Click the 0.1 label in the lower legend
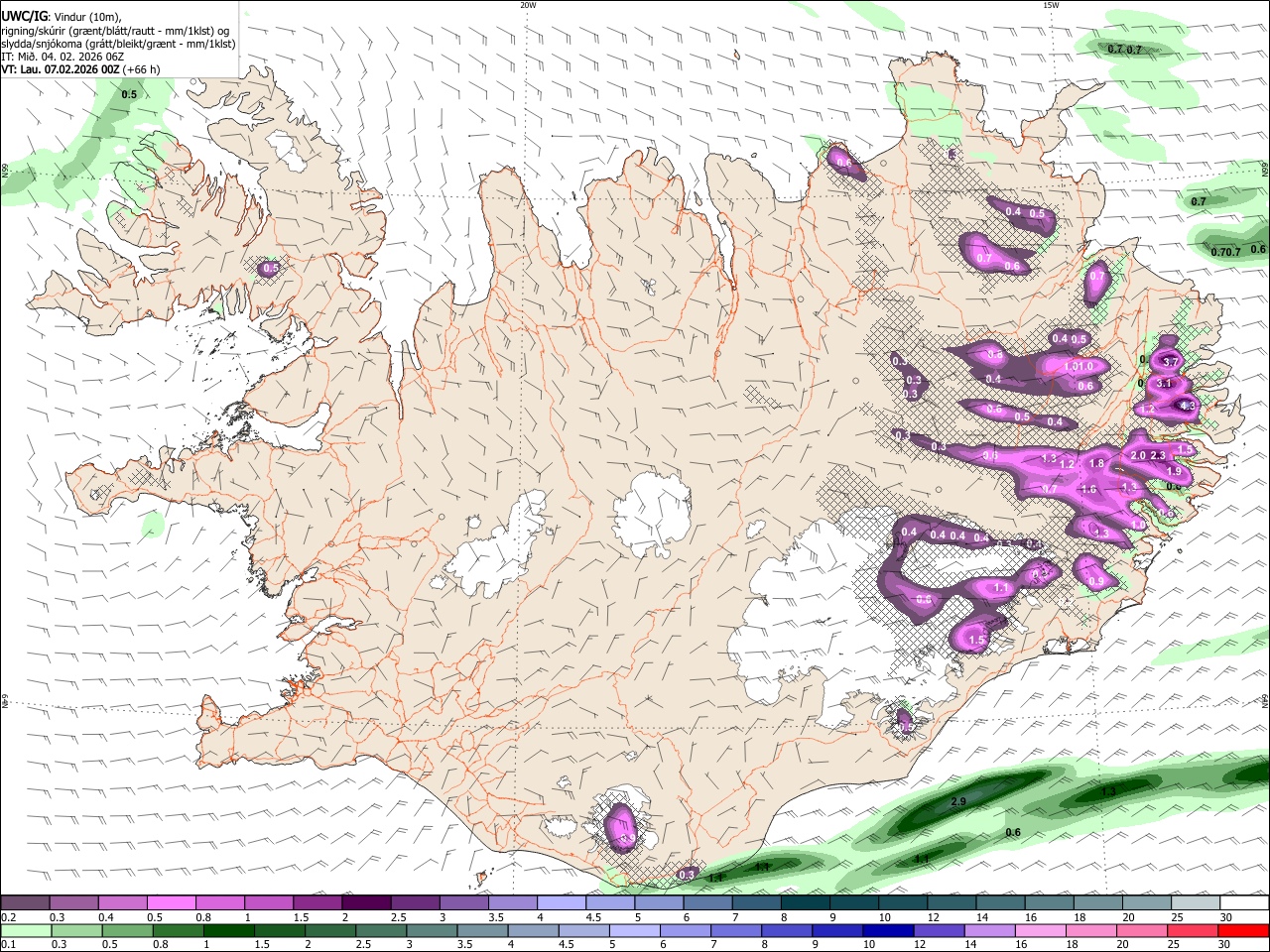The image size is (1270, 952). [x=9, y=945]
